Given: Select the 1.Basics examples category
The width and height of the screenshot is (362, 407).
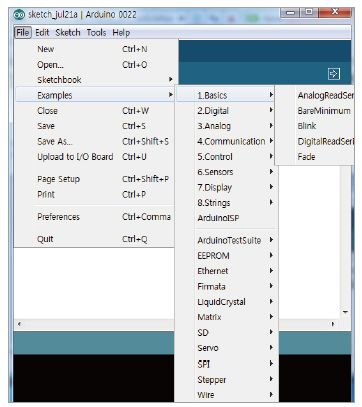Looking at the screenshot, I should (x=225, y=95).
